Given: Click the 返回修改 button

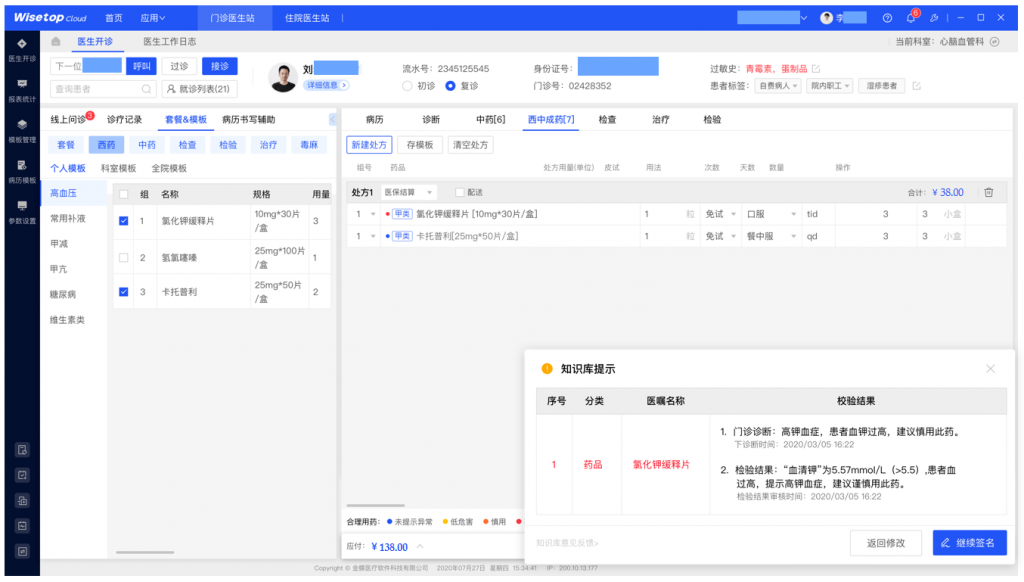Looking at the screenshot, I should (x=885, y=543).
